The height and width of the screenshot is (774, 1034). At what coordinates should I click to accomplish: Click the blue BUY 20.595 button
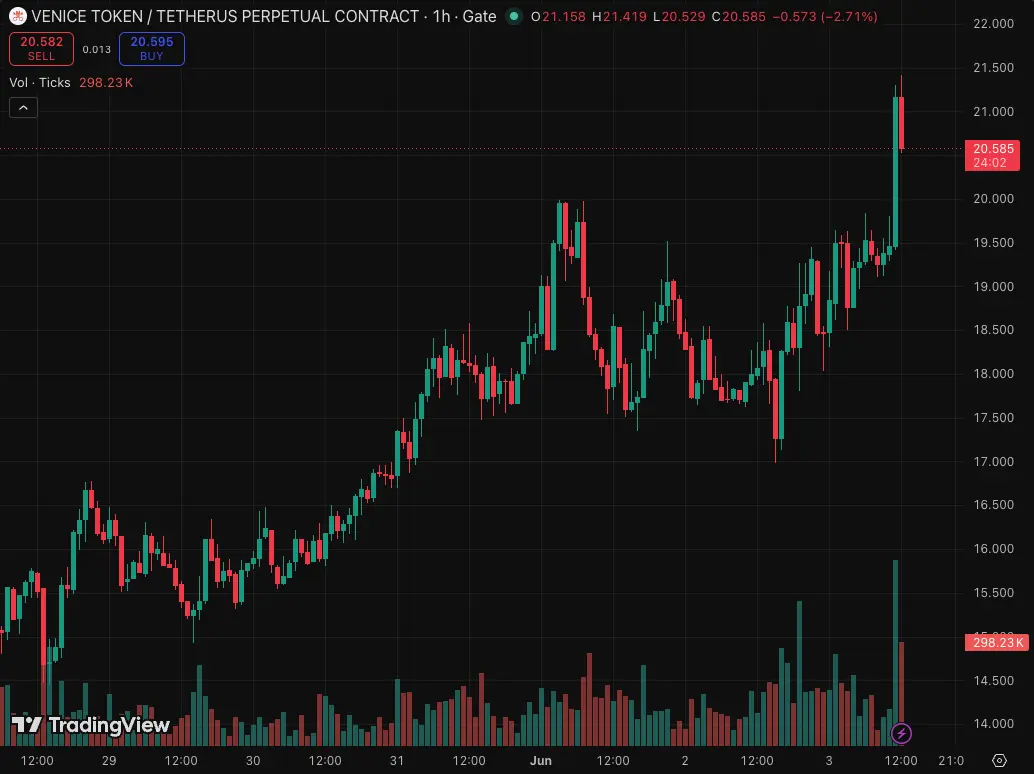coord(152,49)
